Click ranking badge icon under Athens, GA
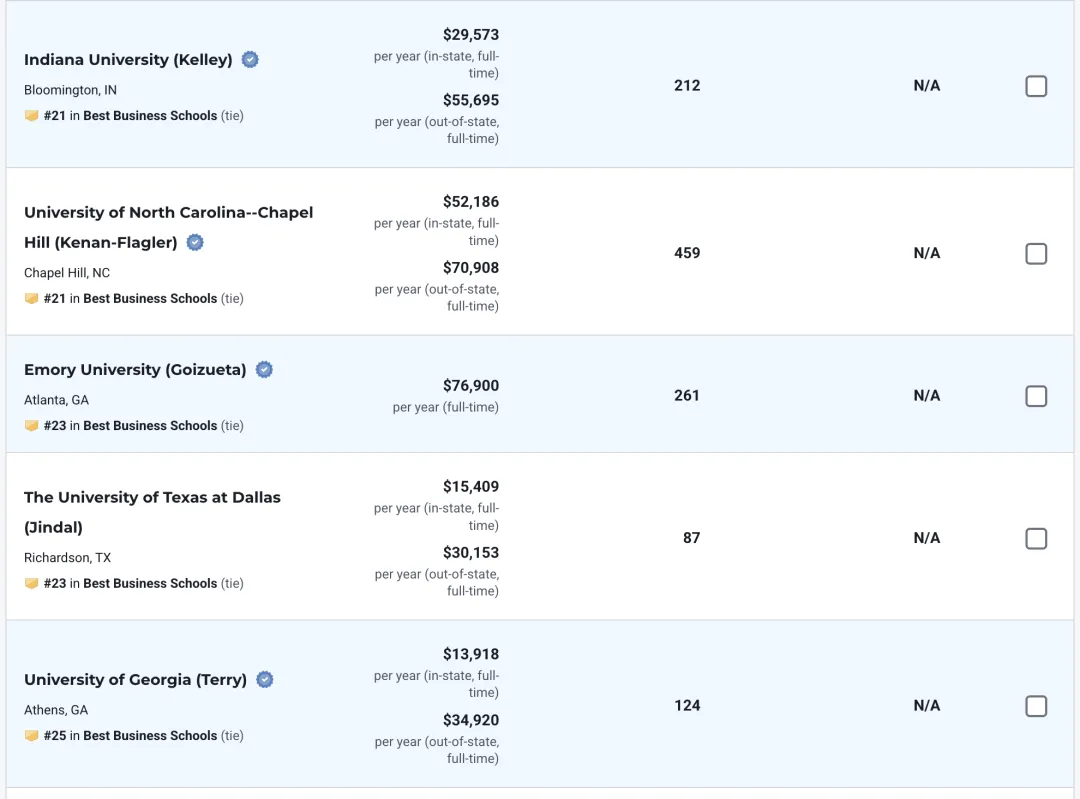Image resolution: width=1080 pixels, height=799 pixels. 31,736
